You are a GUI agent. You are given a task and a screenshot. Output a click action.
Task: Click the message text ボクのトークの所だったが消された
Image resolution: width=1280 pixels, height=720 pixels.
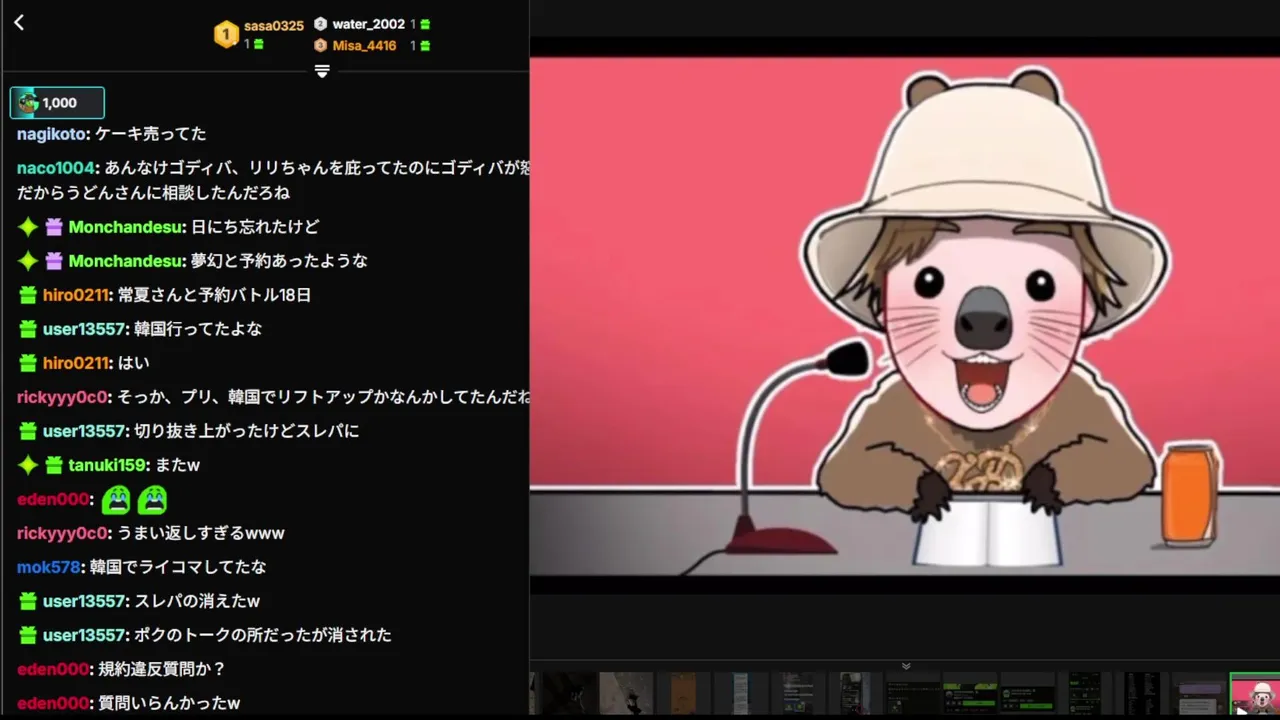(x=263, y=636)
